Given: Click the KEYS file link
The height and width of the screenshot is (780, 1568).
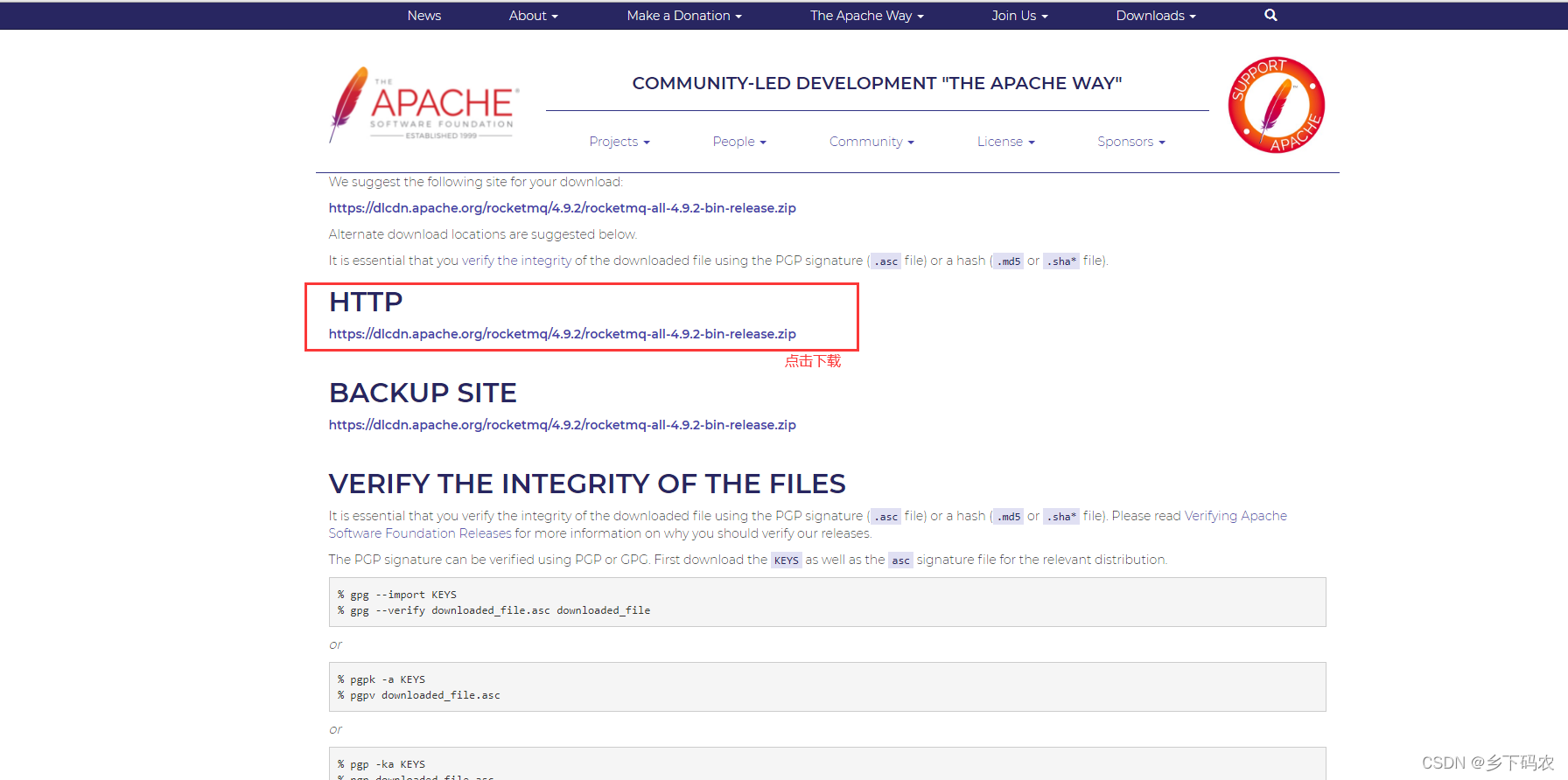Looking at the screenshot, I should click(786, 561).
